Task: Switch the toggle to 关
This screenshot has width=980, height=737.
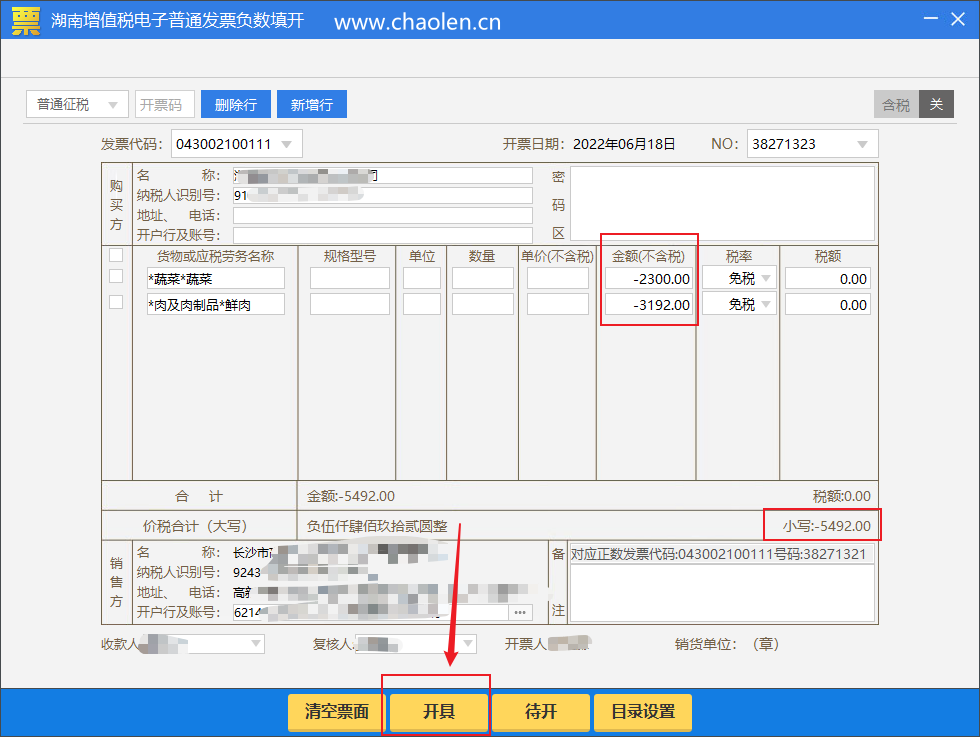Action: point(936,104)
